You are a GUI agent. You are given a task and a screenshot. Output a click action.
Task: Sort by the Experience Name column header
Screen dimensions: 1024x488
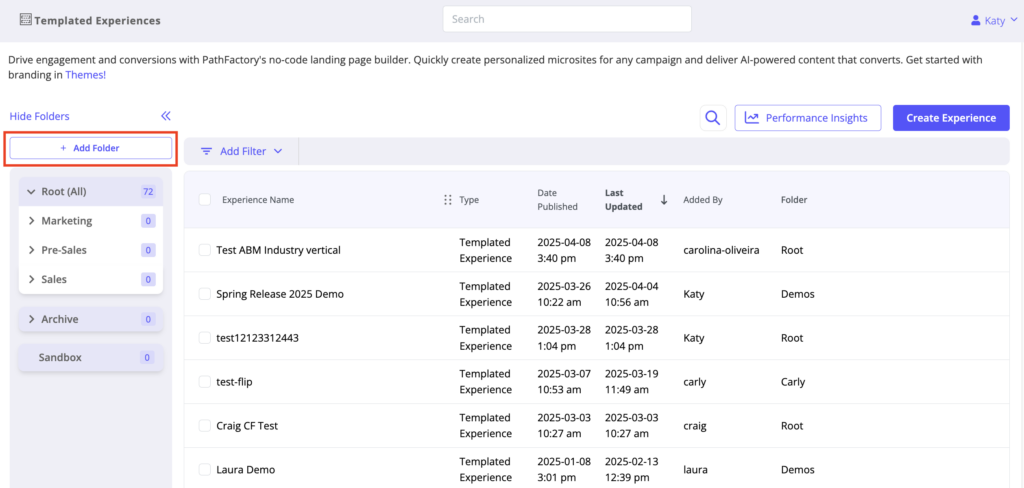coord(258,200)
